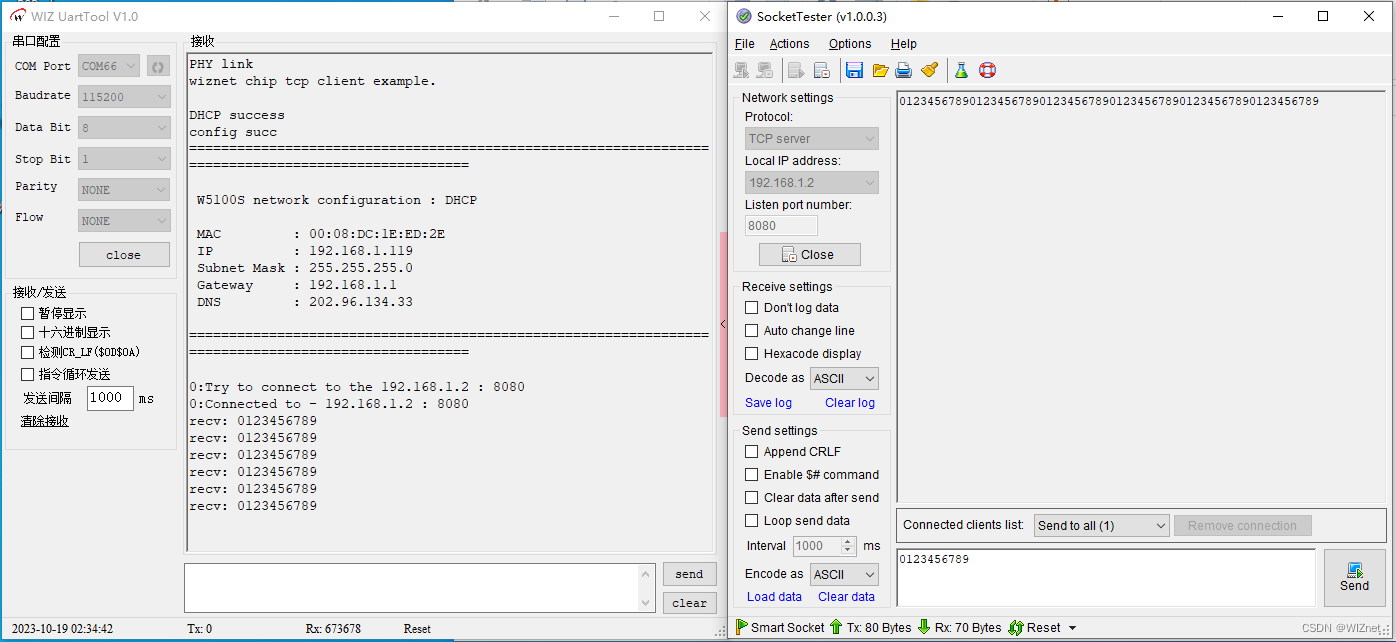Click the COM port refresh icon in UartTool
Viewport: 1396px width, 642px height.
click(158, 66)
